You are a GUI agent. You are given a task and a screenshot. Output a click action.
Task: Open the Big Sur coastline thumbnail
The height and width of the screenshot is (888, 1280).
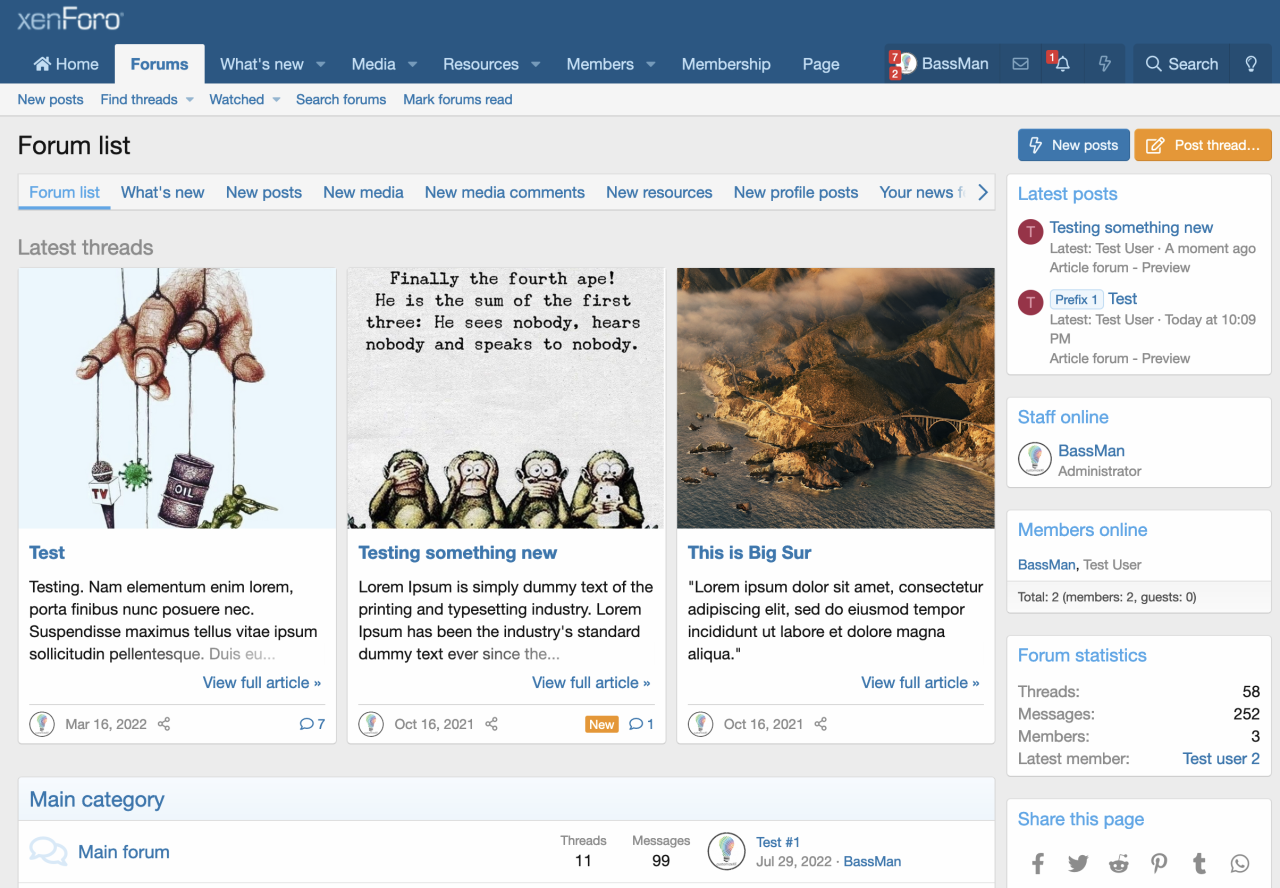[835, 398]
